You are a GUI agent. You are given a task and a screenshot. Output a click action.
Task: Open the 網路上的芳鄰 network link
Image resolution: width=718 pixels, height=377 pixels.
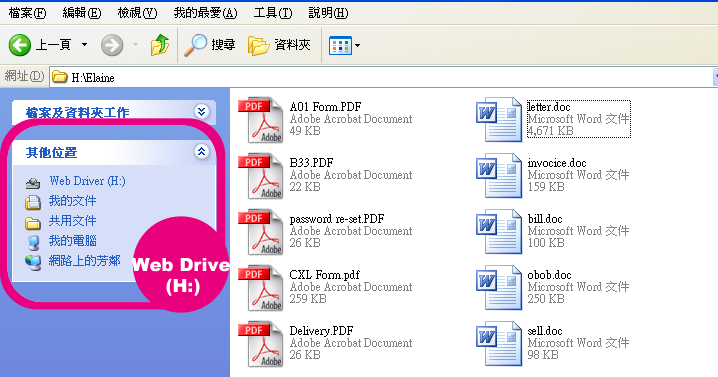pyautogui.click(x=85, y=261)
